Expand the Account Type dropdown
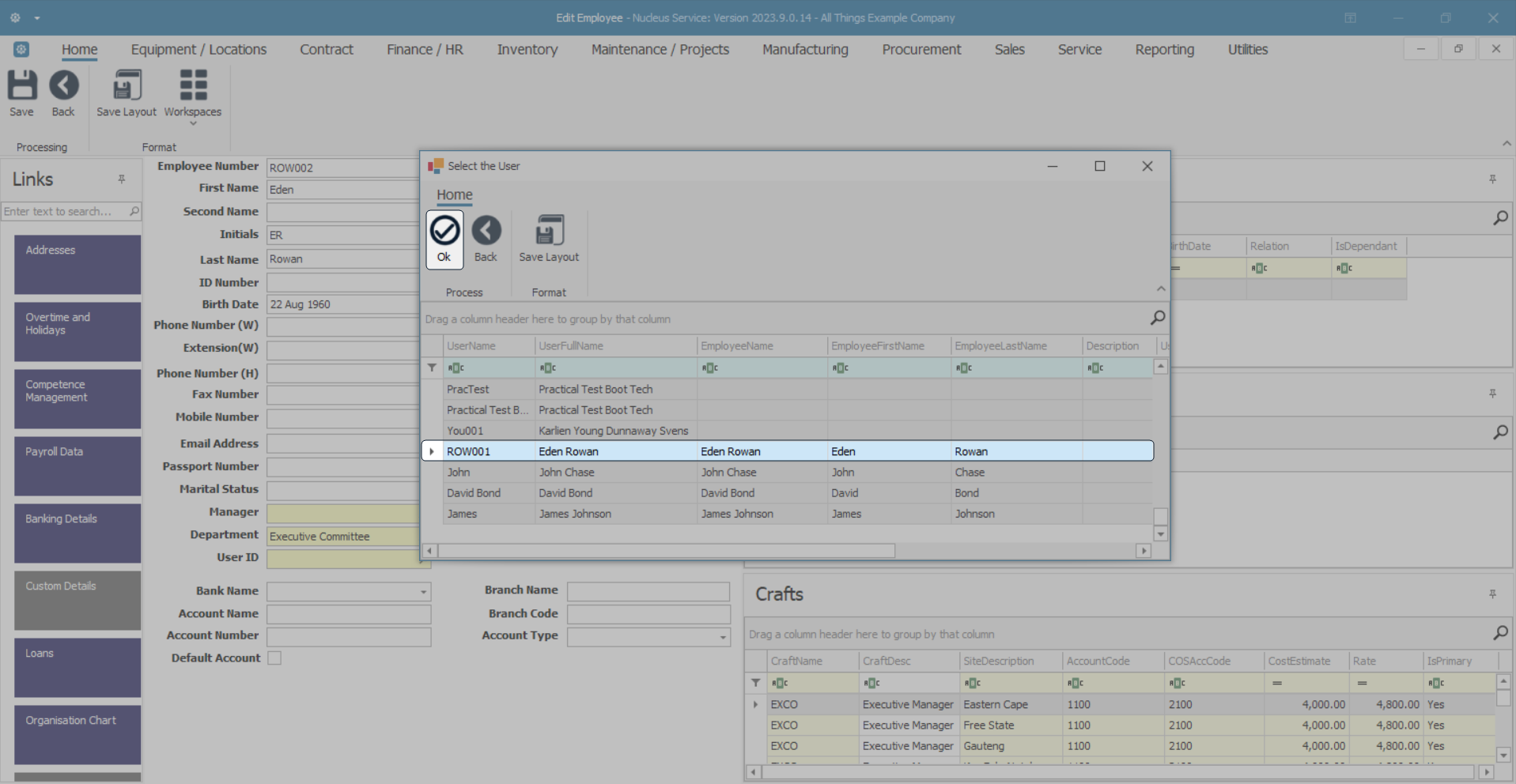 pos(723,637)
